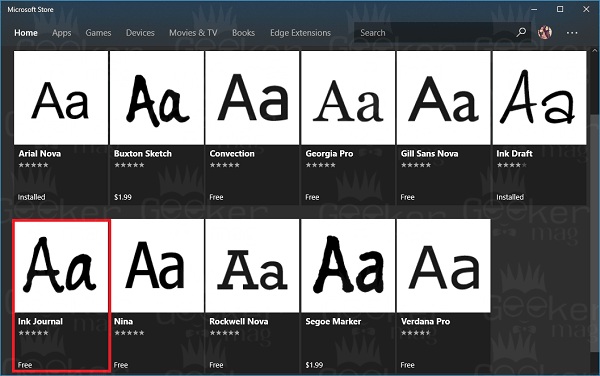Click the Free label under Nina
This screenshot has height=376, width=600.
pyautogui.click(x=121, y=365)
